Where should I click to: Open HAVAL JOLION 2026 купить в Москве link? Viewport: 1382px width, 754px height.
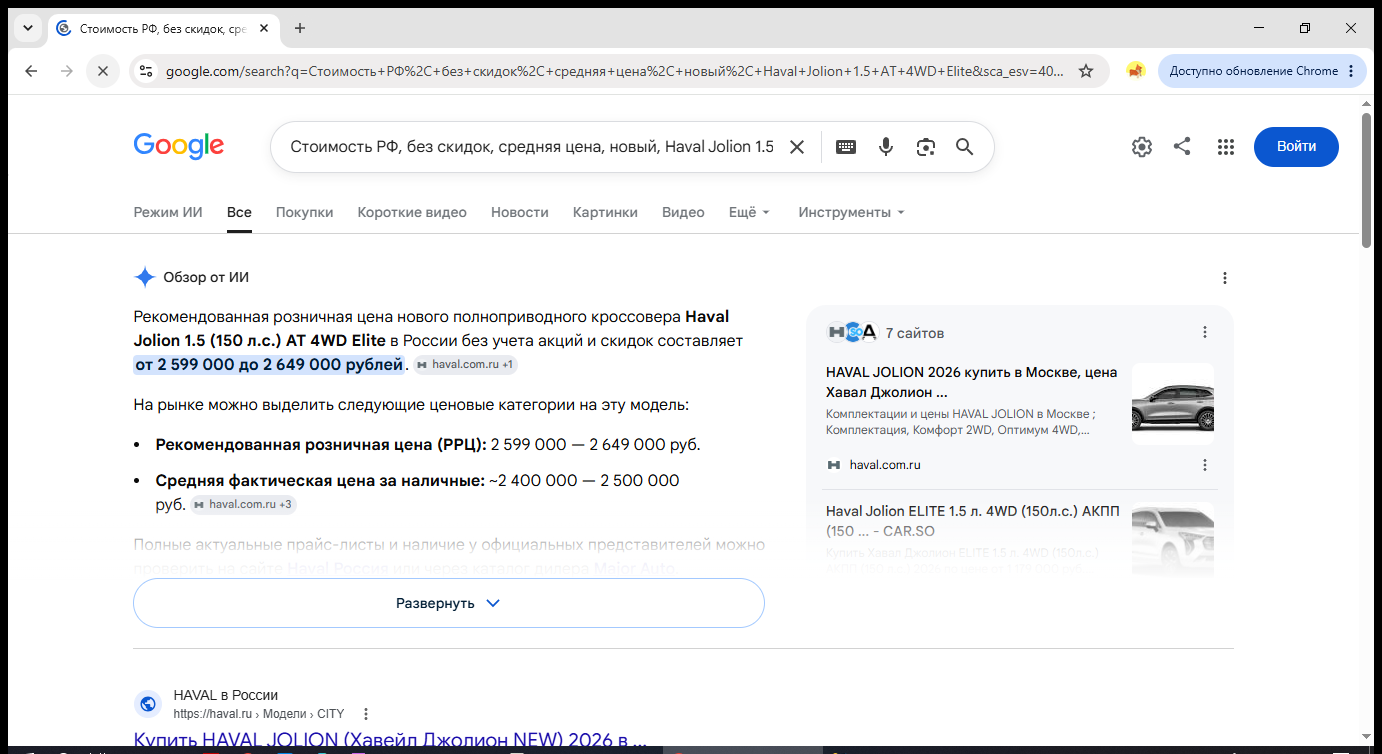tap(971, 382)
